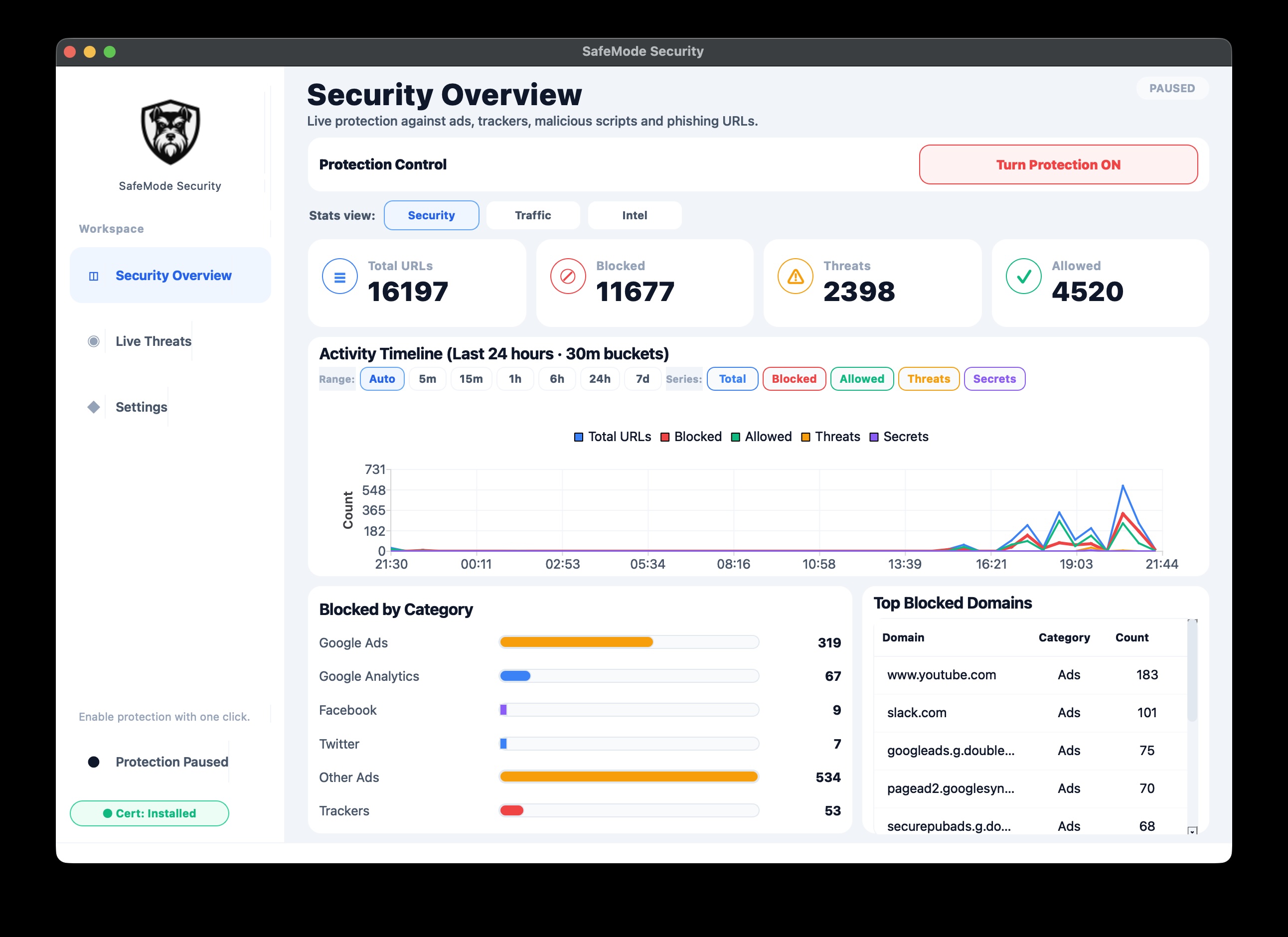Switch stats view to Security
Viewport: 1288px width, 937px height.
432,215
